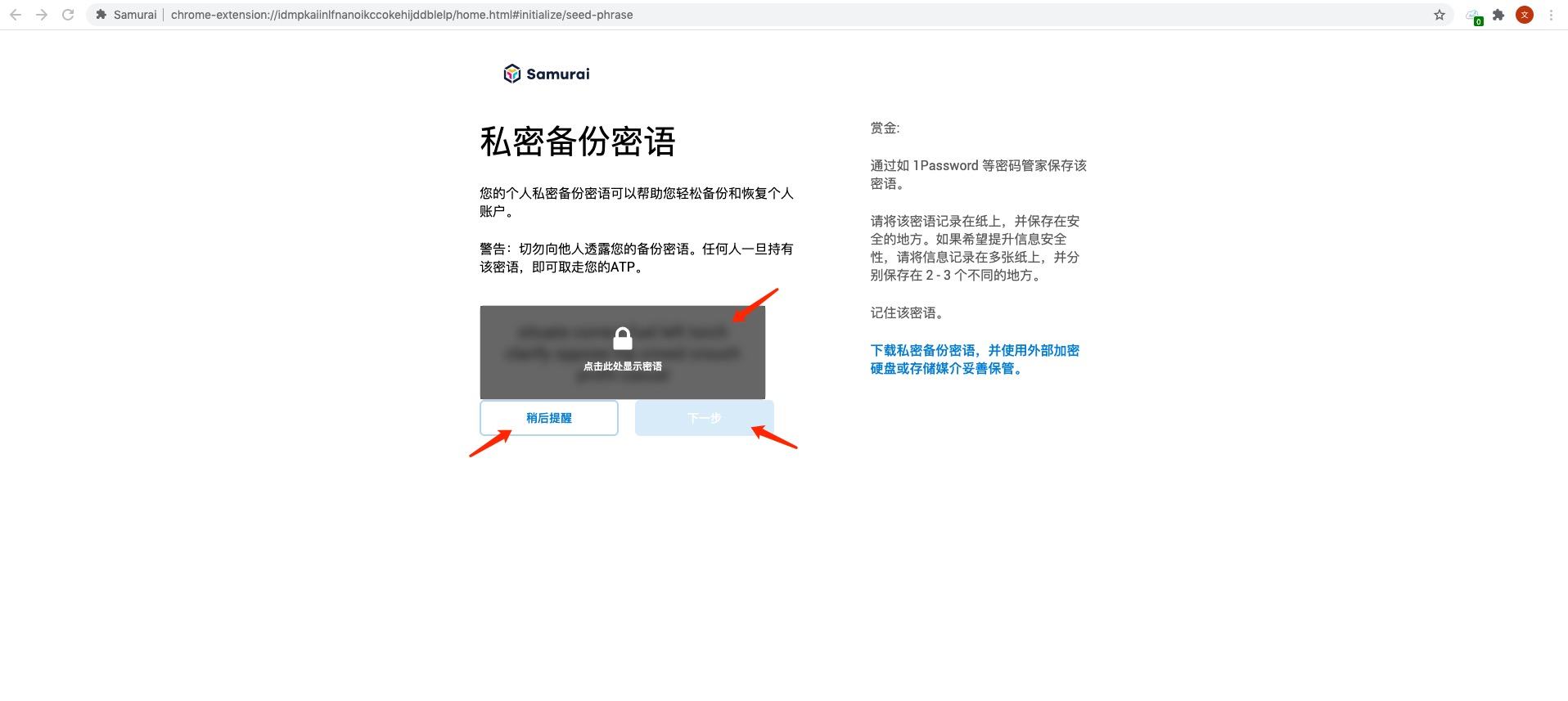Click the Samurai brand name text
Image resolution: width=1568 pixels, height=701 pixels.
[x=558, y=74]
